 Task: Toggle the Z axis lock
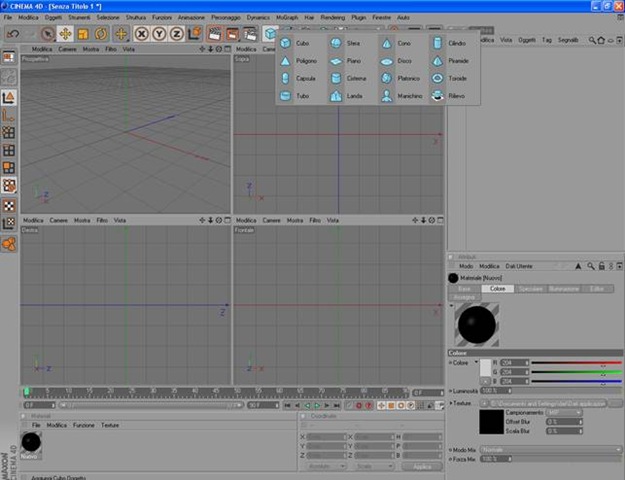[x=177, y=34]
